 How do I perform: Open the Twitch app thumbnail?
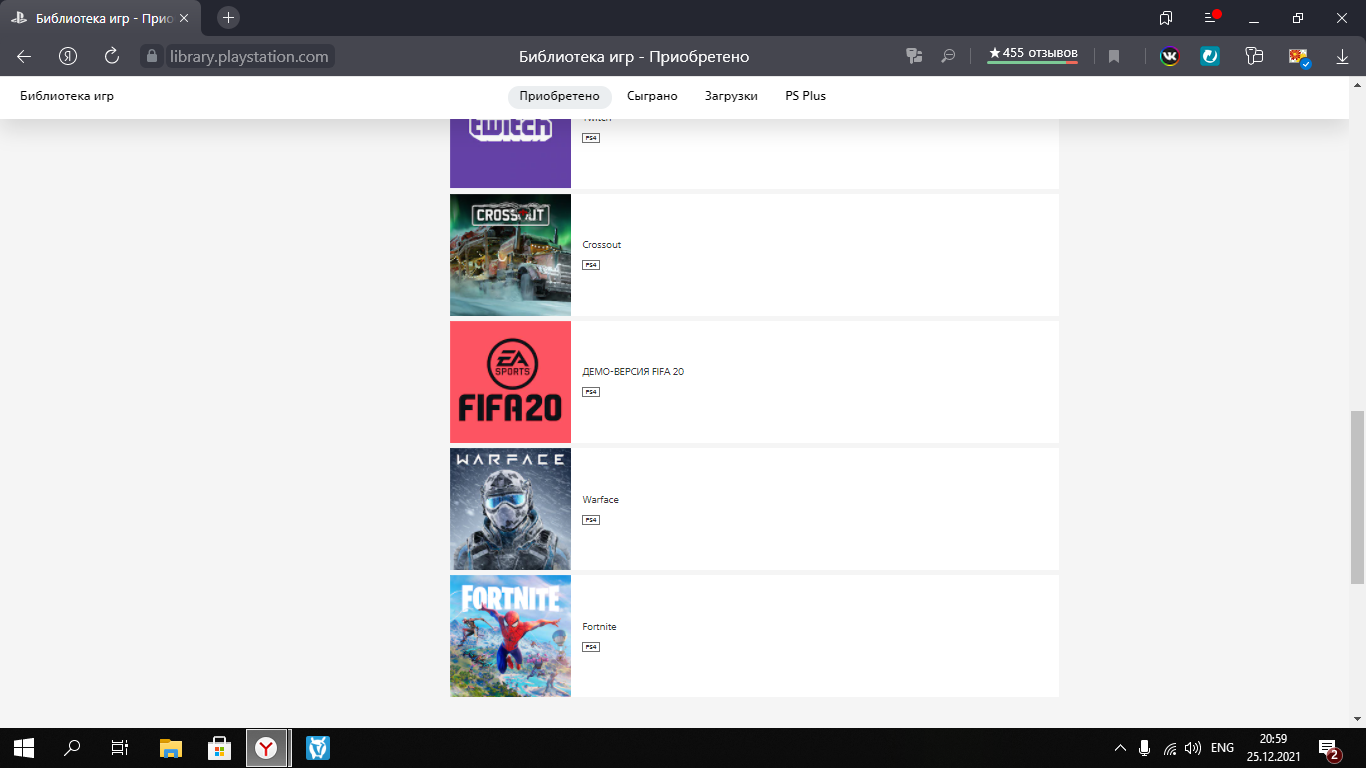510,153
